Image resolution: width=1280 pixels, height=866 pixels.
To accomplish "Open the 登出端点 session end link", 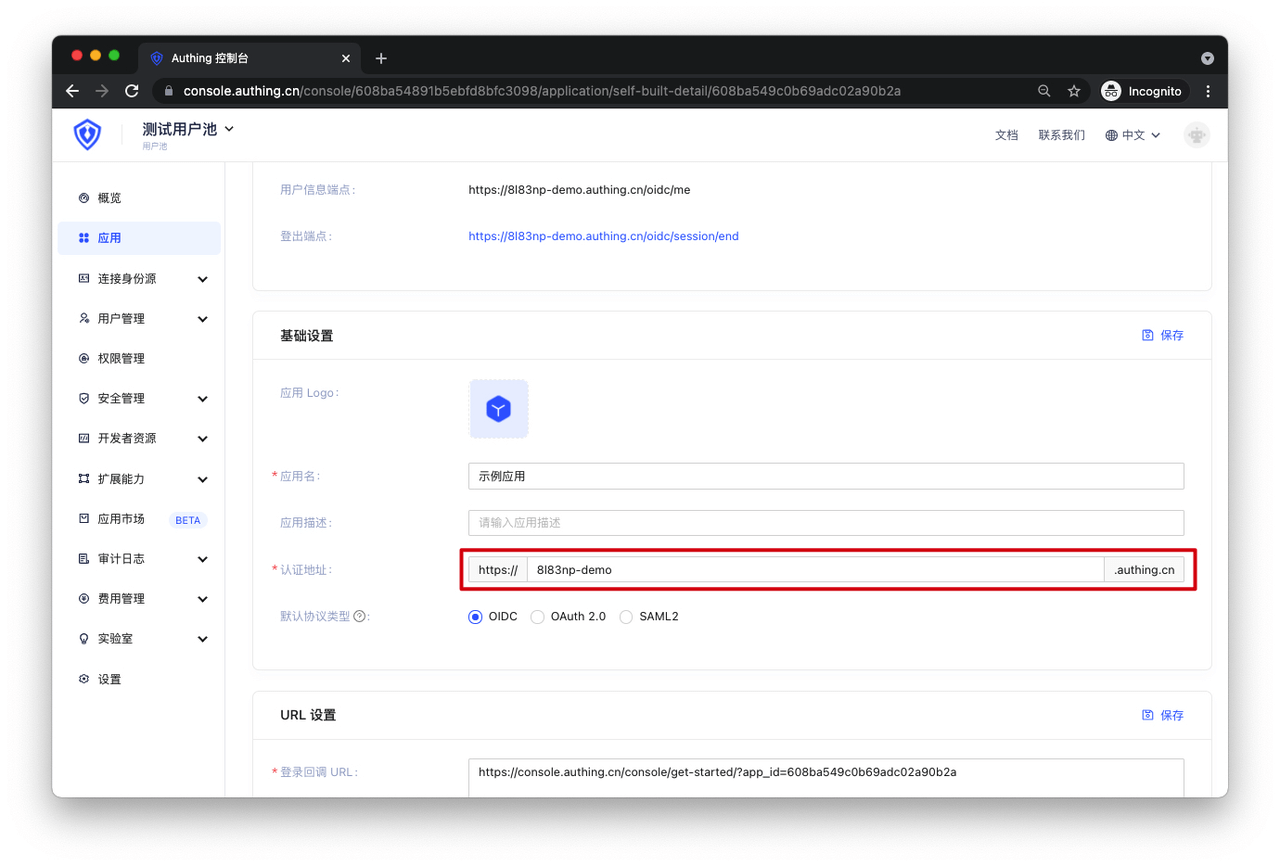I will 603,236.
